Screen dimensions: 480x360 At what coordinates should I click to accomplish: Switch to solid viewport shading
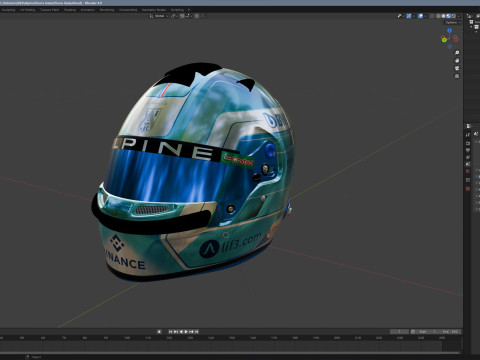(443, 16)
